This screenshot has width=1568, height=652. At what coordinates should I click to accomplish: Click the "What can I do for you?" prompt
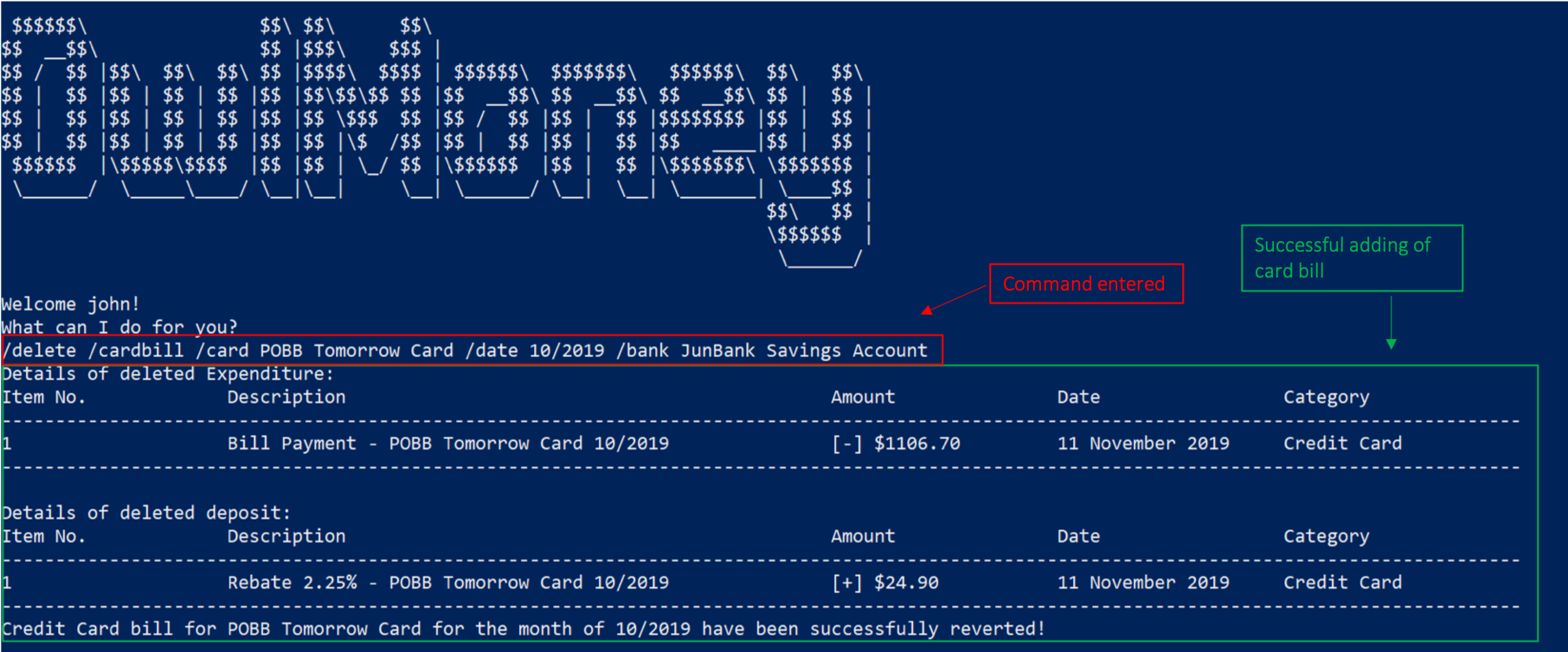click(119, 327)
